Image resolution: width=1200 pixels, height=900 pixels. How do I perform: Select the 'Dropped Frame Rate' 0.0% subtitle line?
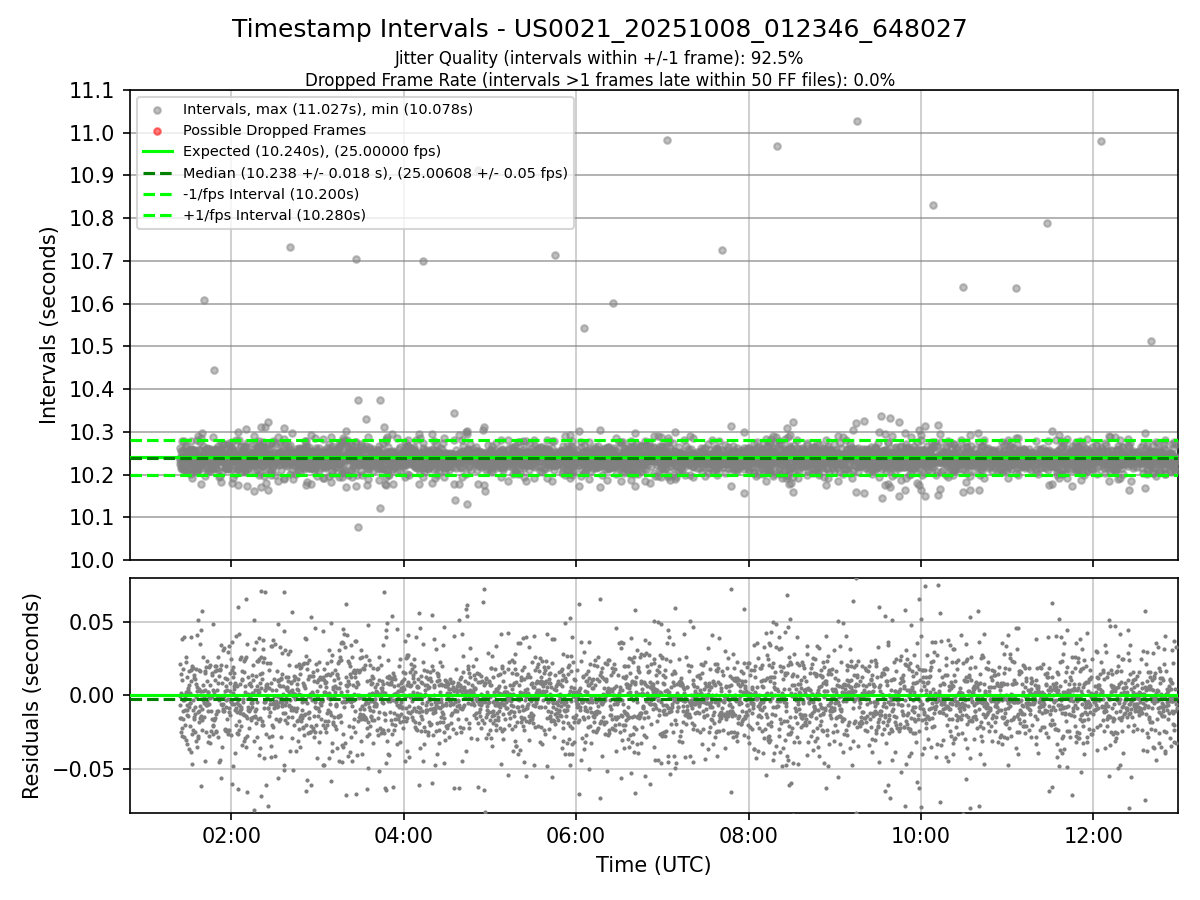[599, 80]
